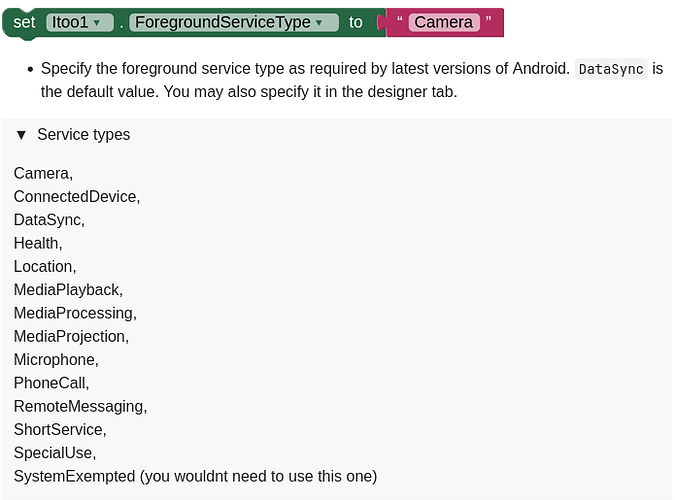Click the Service types summary label
This screenshot has width=675, height=500.
(x=84, y=135)
